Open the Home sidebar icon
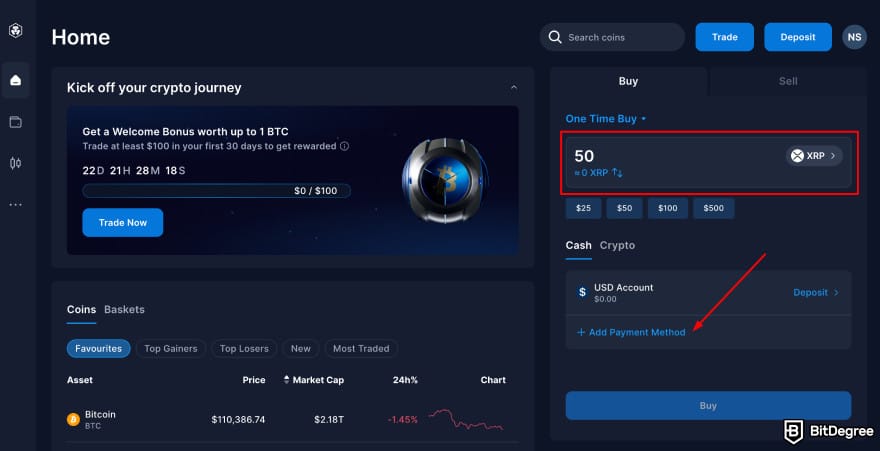The width and height of the screenshot is (880, 451). click(16, 80)
